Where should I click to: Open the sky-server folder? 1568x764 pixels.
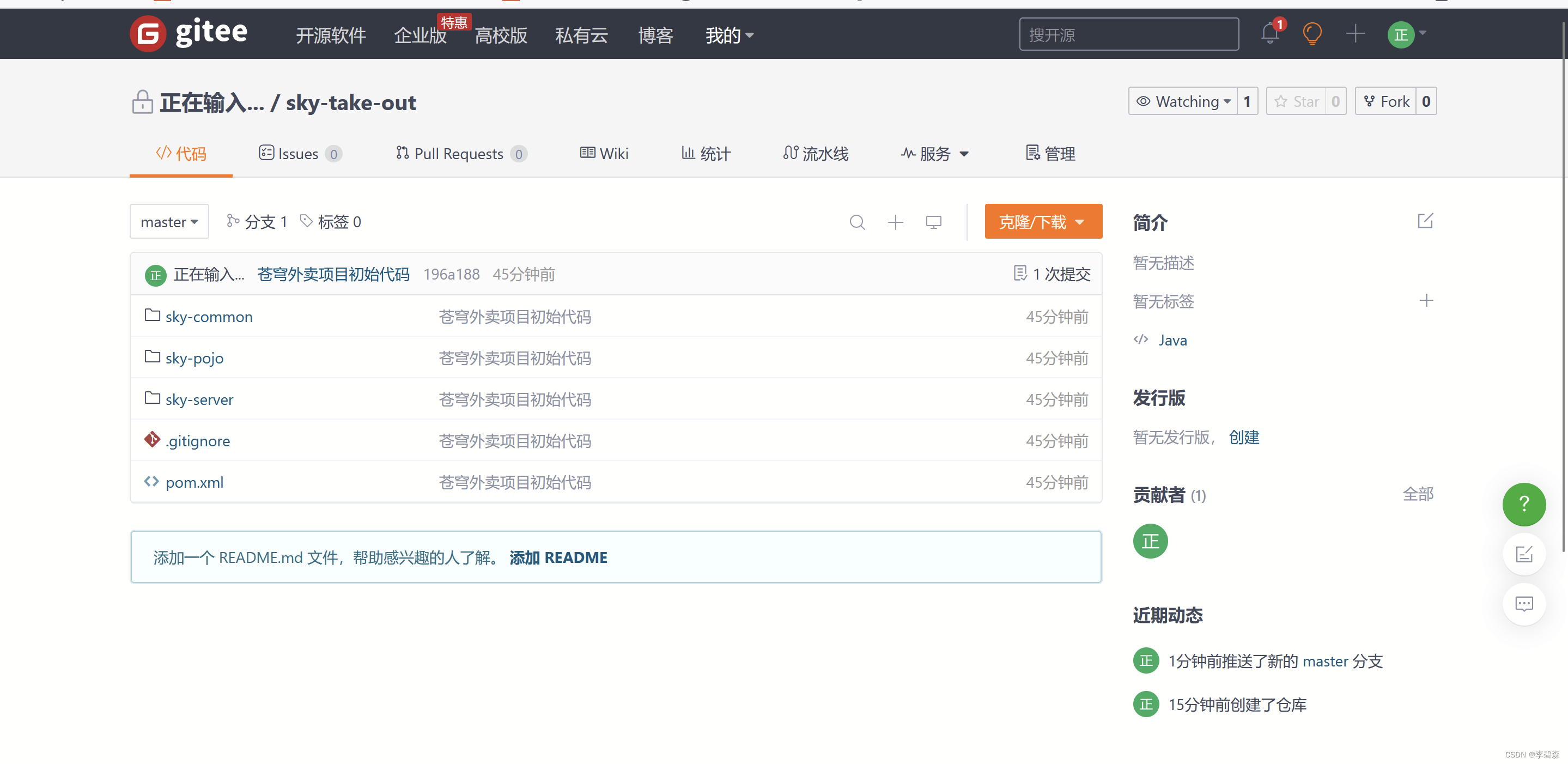[199, 400]
